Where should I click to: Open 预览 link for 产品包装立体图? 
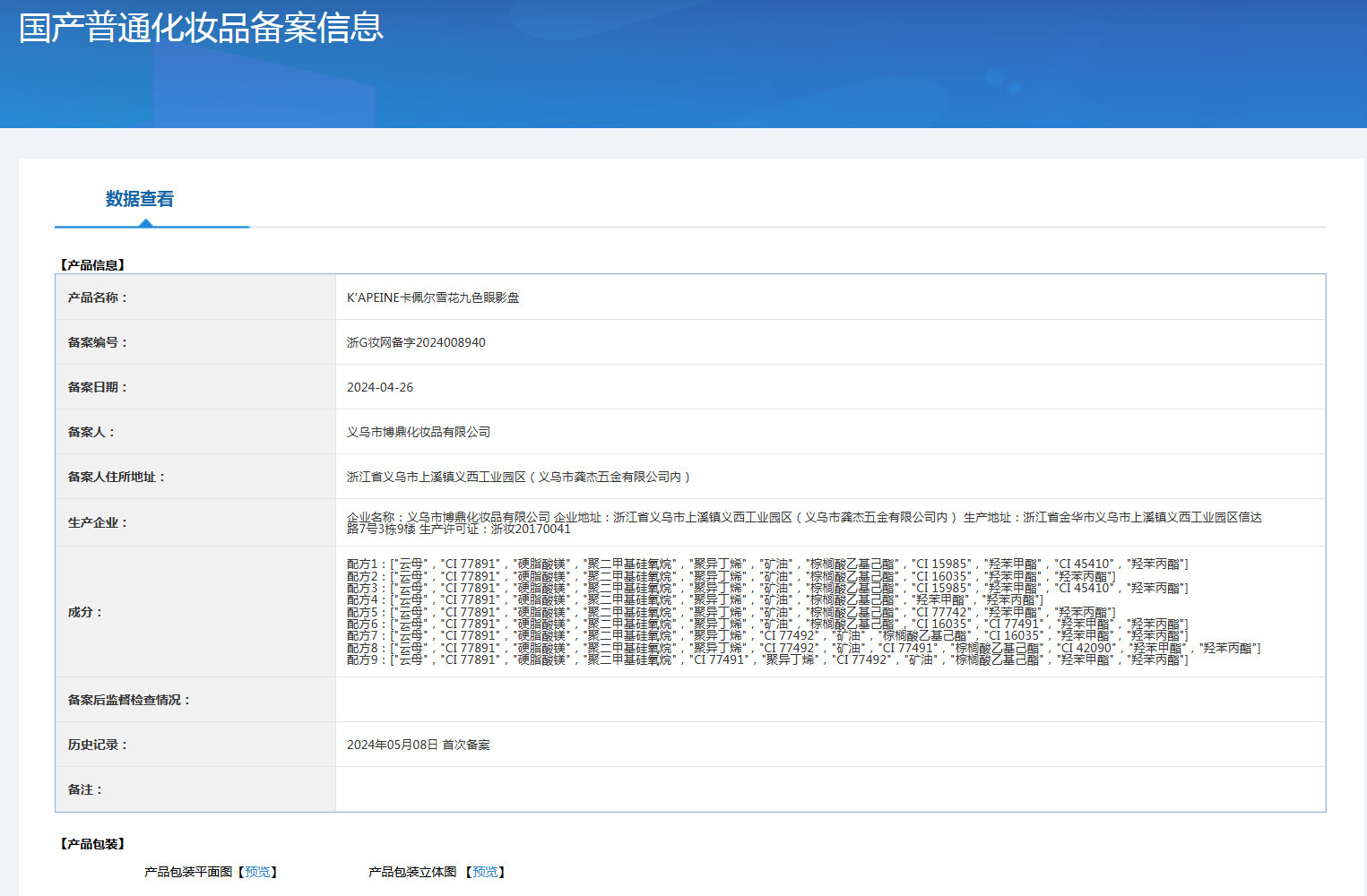click(x=485, y=872)
